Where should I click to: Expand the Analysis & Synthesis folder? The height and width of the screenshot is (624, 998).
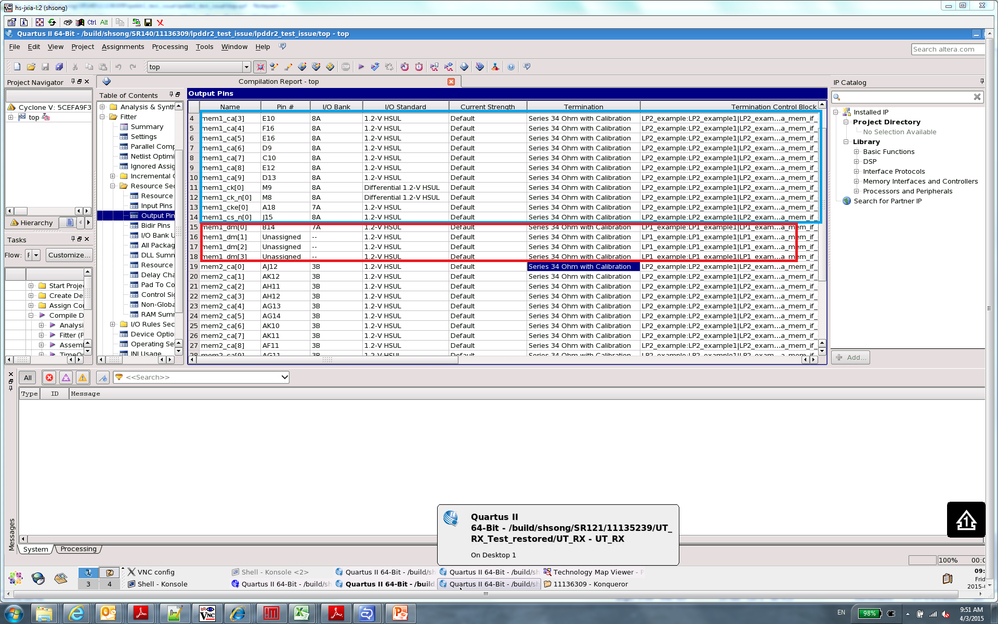click(x=103, y=107)
